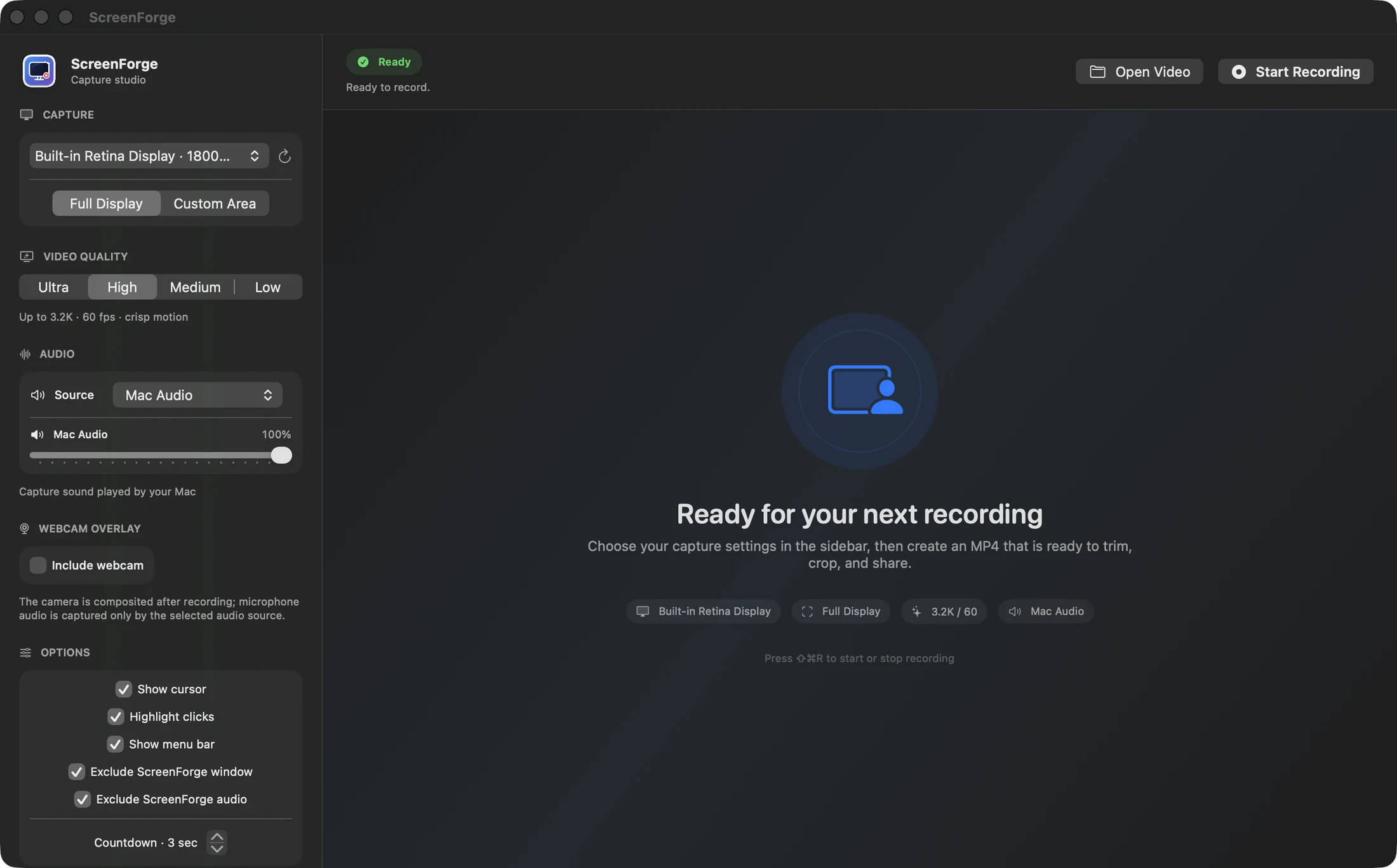Select the Full Display capture mode
The height and width of the screenshot is (868, 1397).
[106, 203]
